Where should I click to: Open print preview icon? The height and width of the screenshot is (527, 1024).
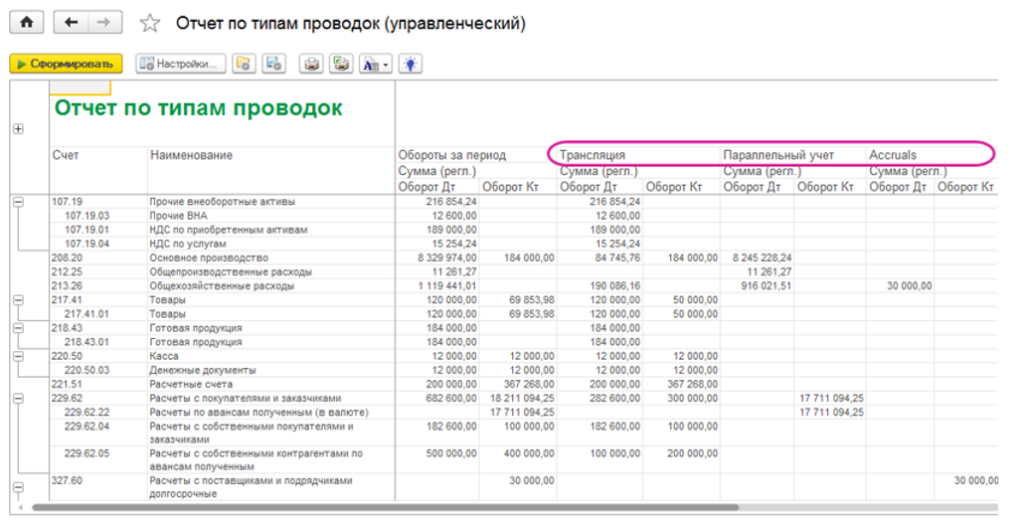[x=341, y=64]
